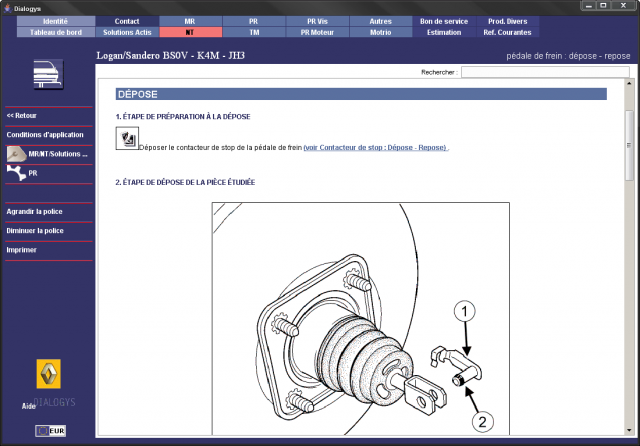Click the vehicle car icon in sidebar
This screenshot has height=446, width=640.
[x=48, y=74]
